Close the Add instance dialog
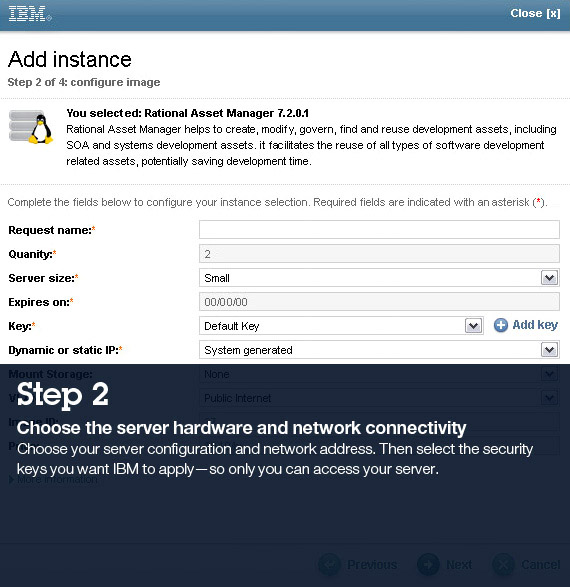Screen dimensions: 570x587 535,13
